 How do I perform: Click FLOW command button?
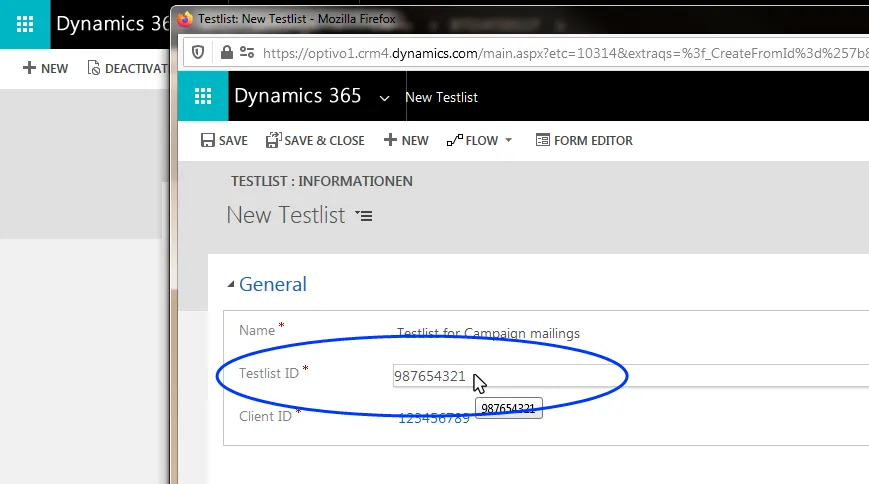click(473, 140)
